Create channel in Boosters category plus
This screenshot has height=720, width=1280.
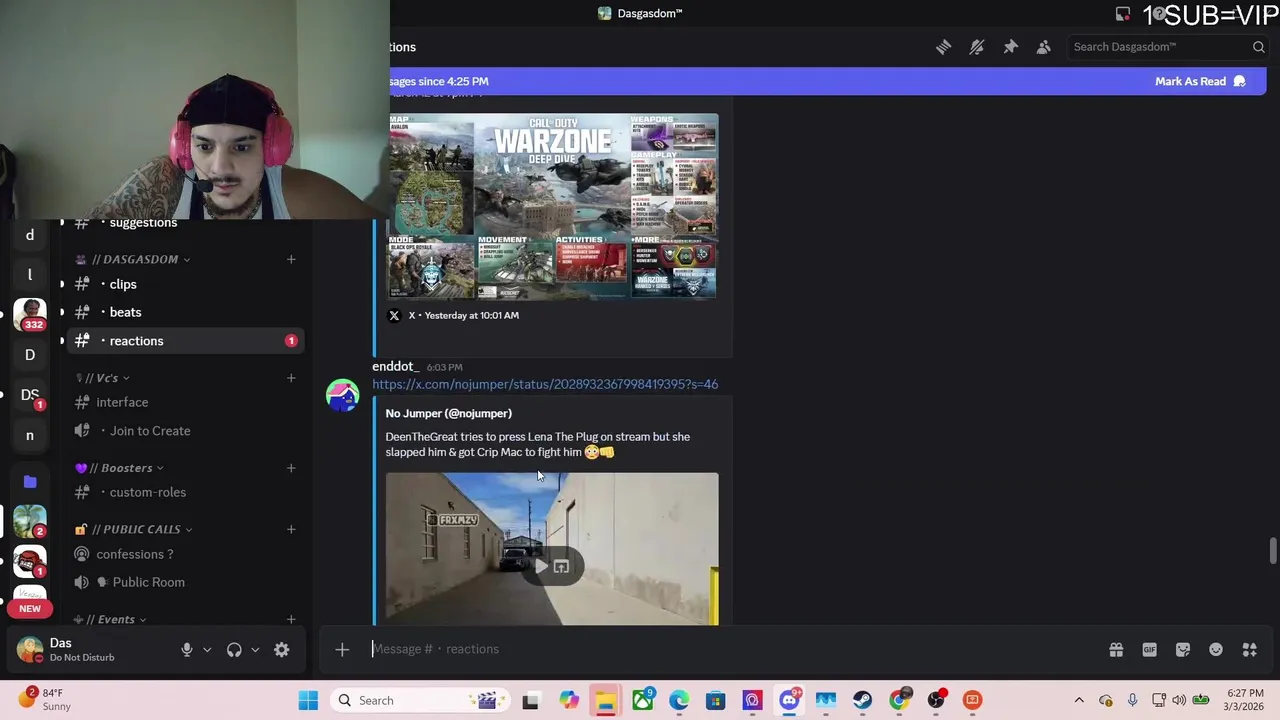(291, 468)
